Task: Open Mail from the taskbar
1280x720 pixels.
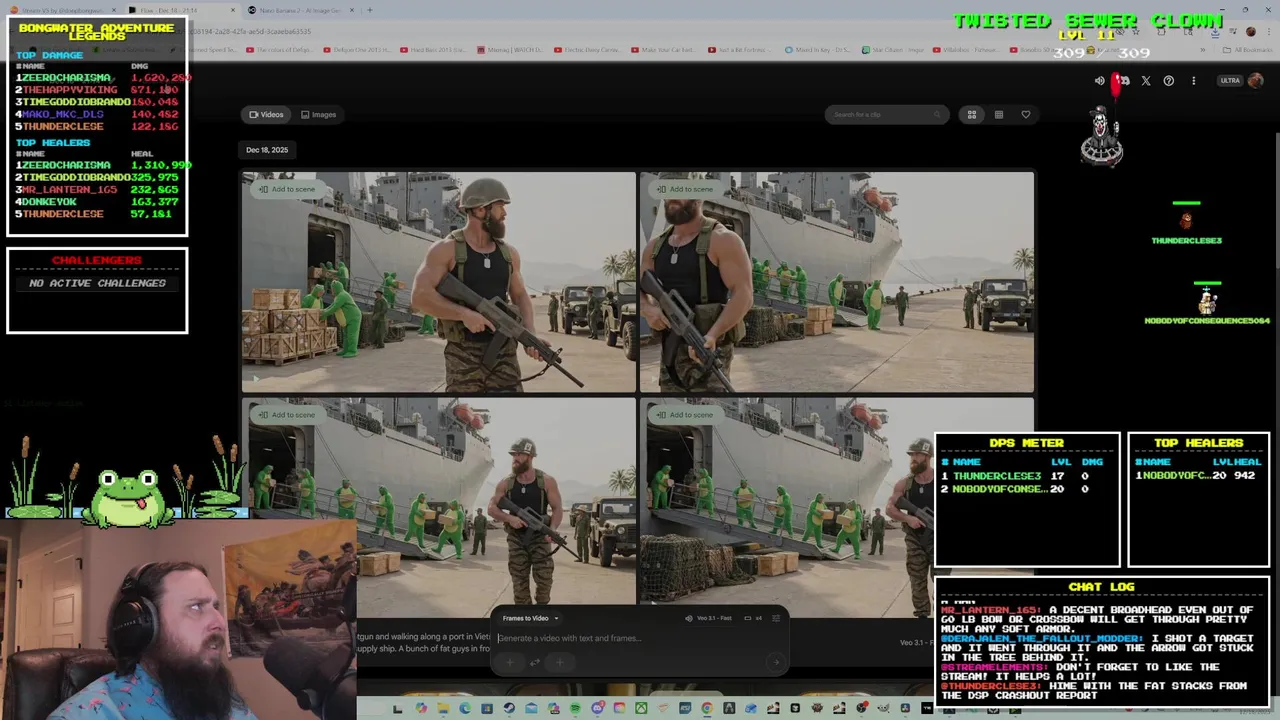Action: tap(531, 708)
